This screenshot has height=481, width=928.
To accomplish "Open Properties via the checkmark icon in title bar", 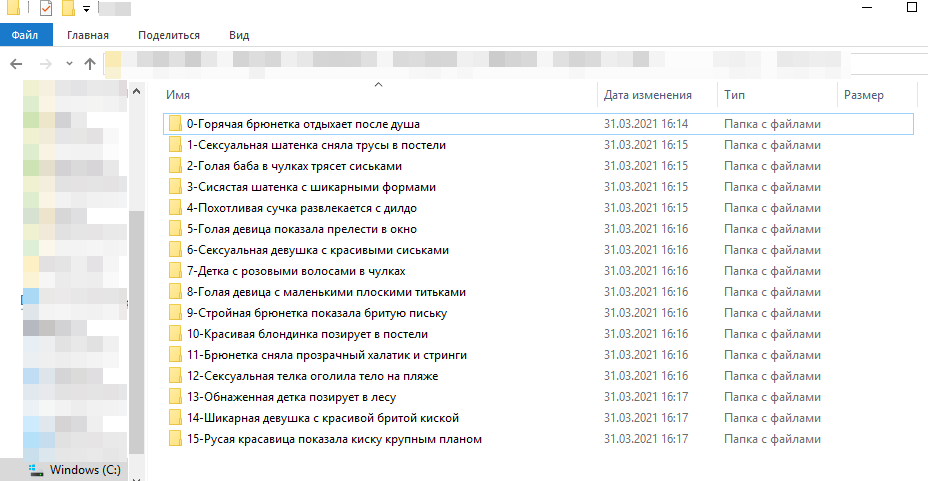I will tap(46, 8).
